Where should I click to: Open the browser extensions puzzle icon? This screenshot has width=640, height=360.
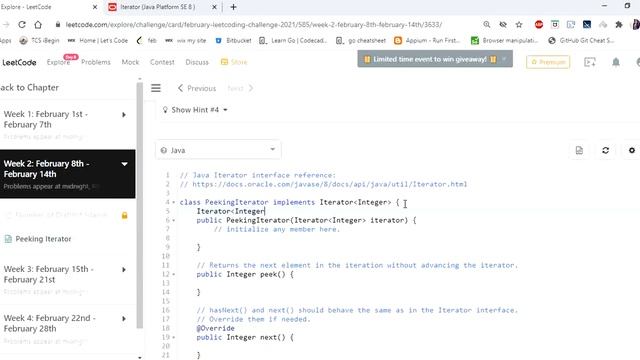(619, 24)
